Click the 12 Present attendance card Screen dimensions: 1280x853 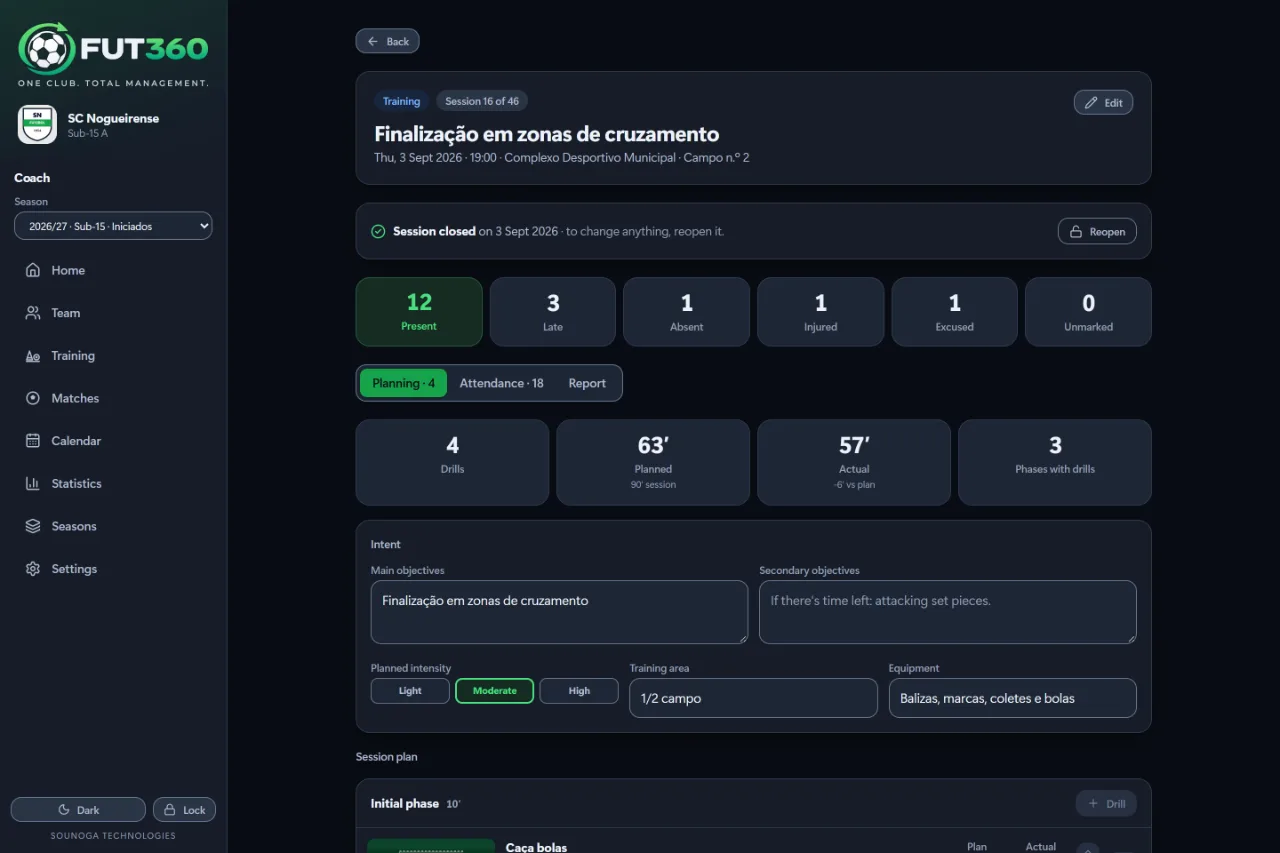click(419, 312)
